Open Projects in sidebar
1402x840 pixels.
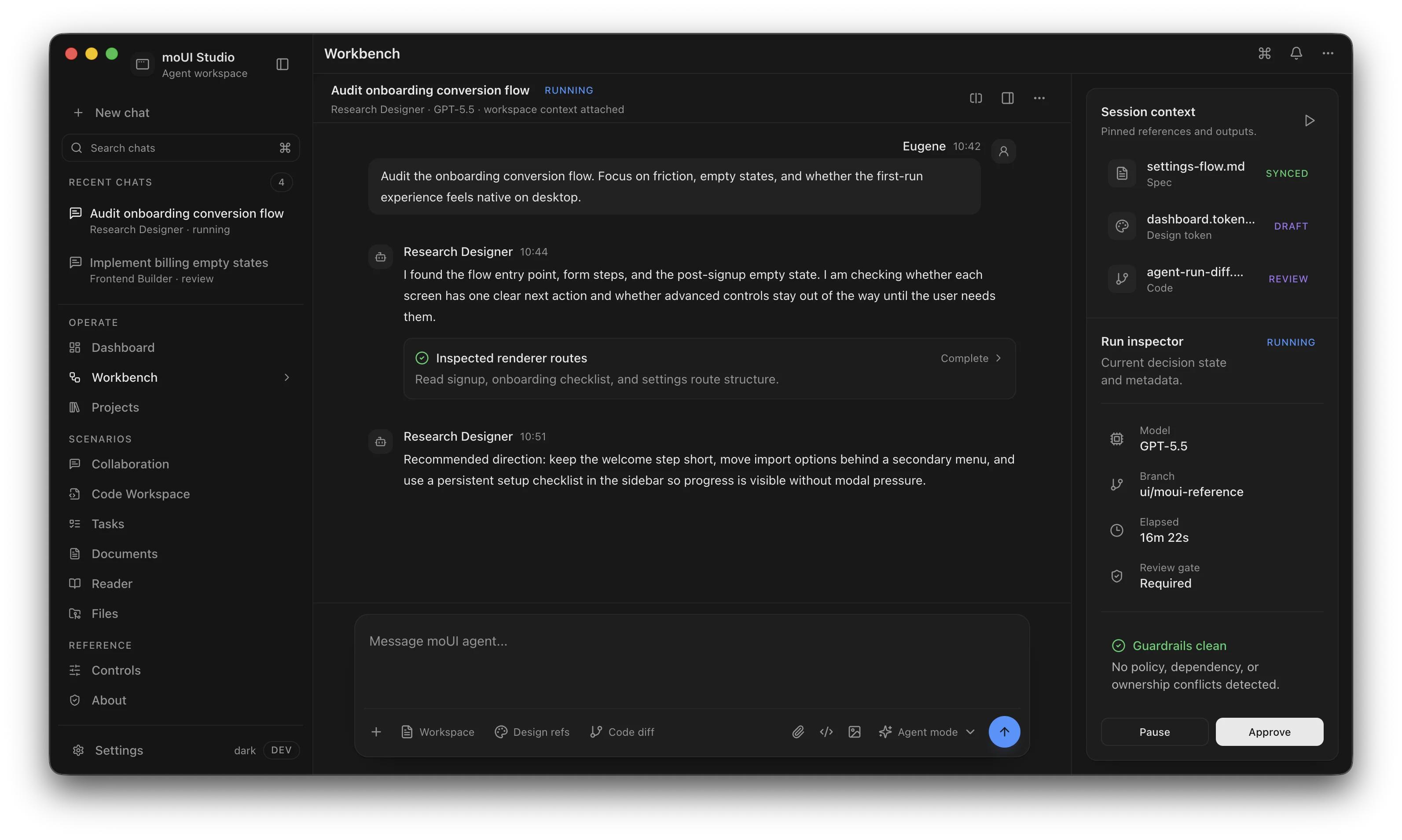[x=180, y=407]
